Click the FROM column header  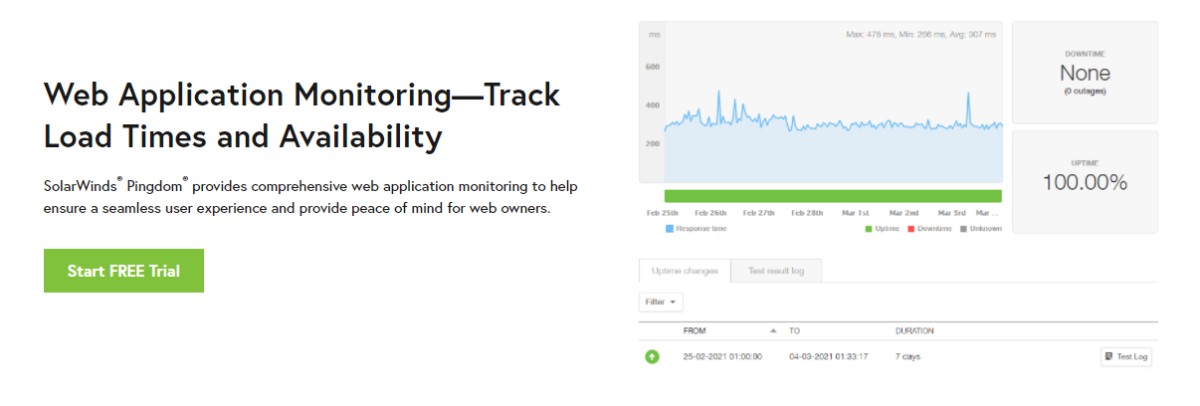point(695,330)
